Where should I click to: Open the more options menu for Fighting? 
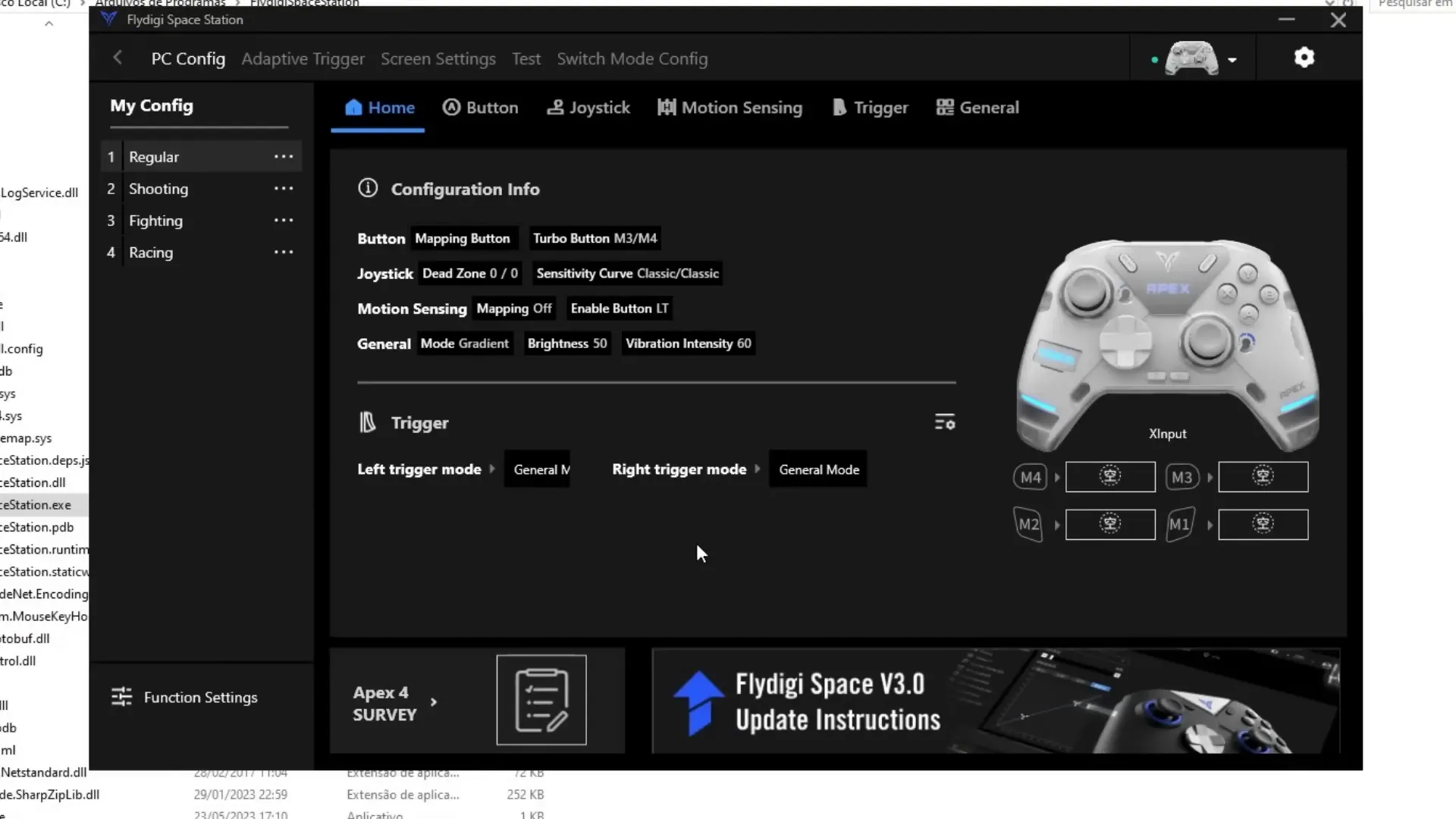point(284,220)
